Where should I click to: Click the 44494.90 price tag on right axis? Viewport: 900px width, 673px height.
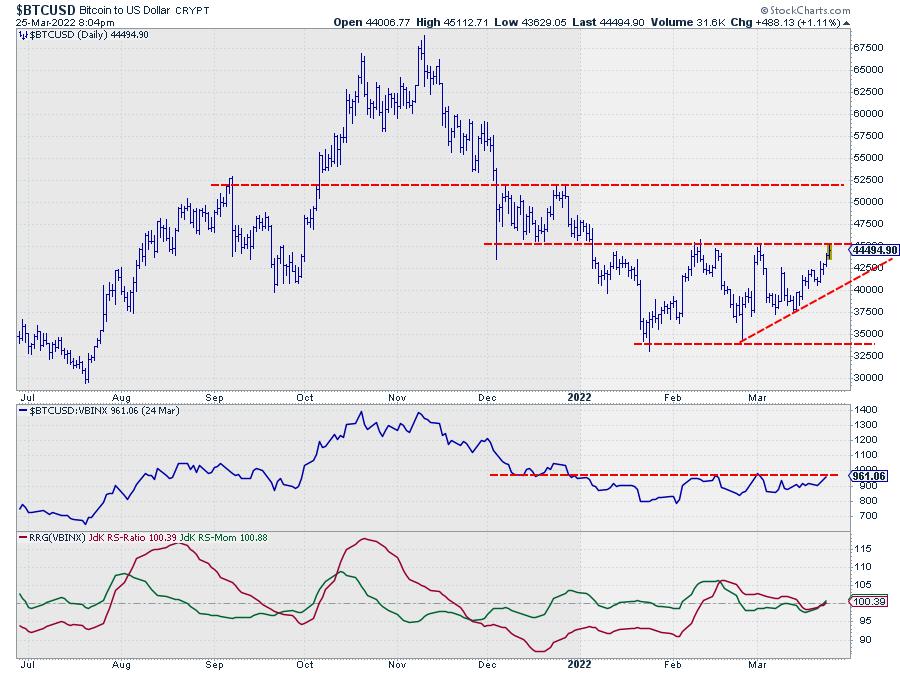pos(874,250)
